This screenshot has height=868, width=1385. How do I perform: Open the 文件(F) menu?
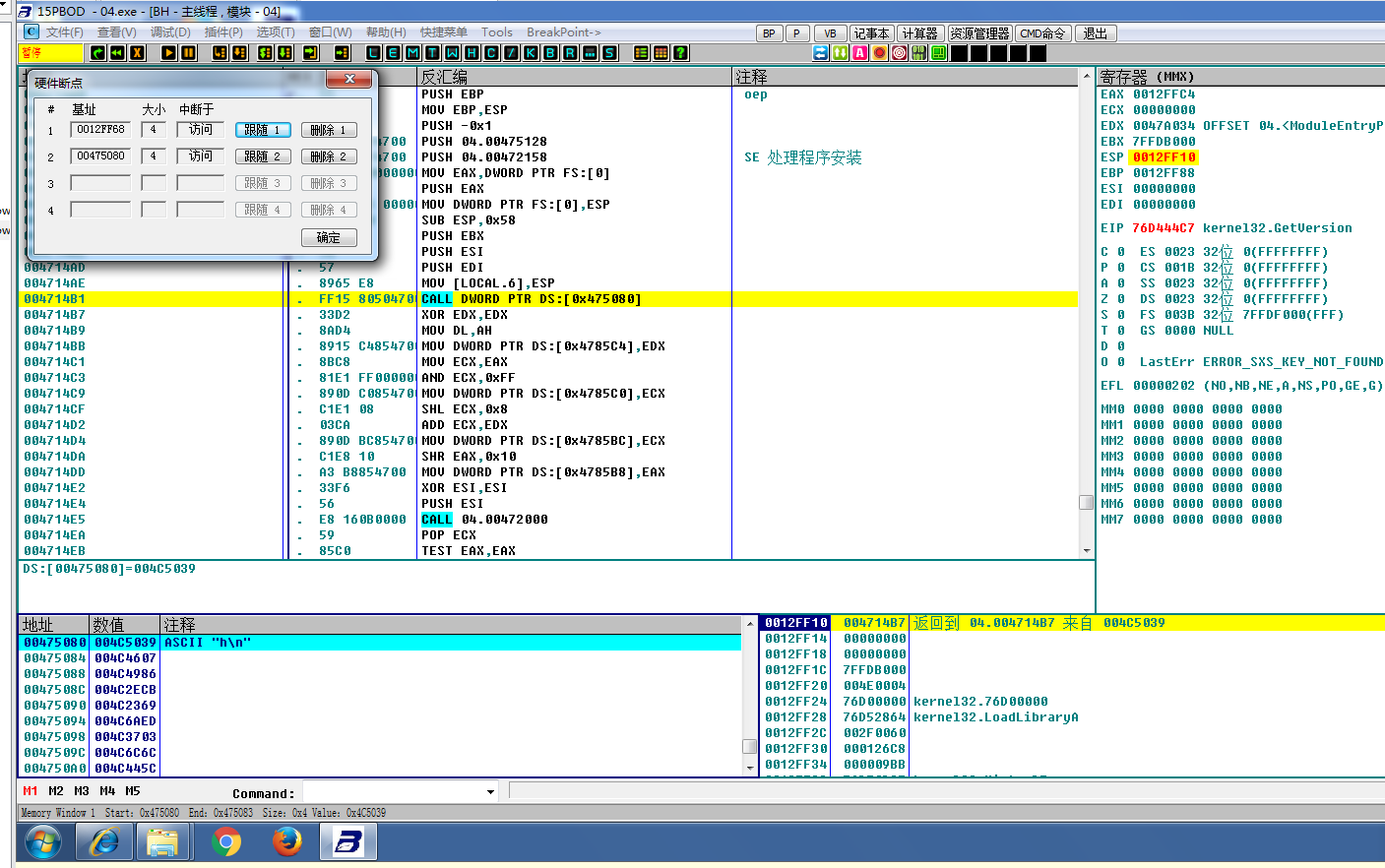point(65,32)
